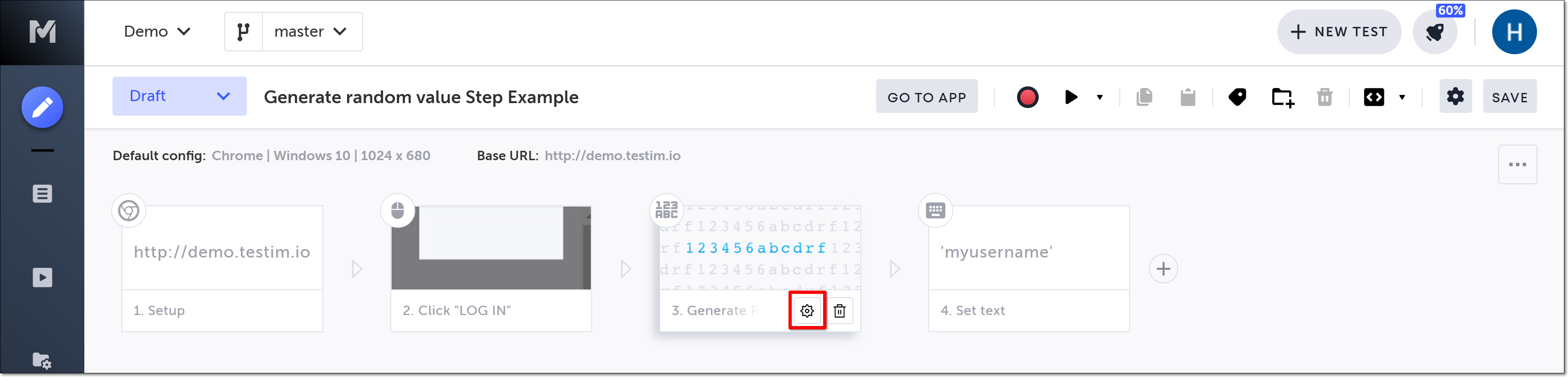Run the test with play button
This screenshot has width=1568, height=377.
(1071, 97)
